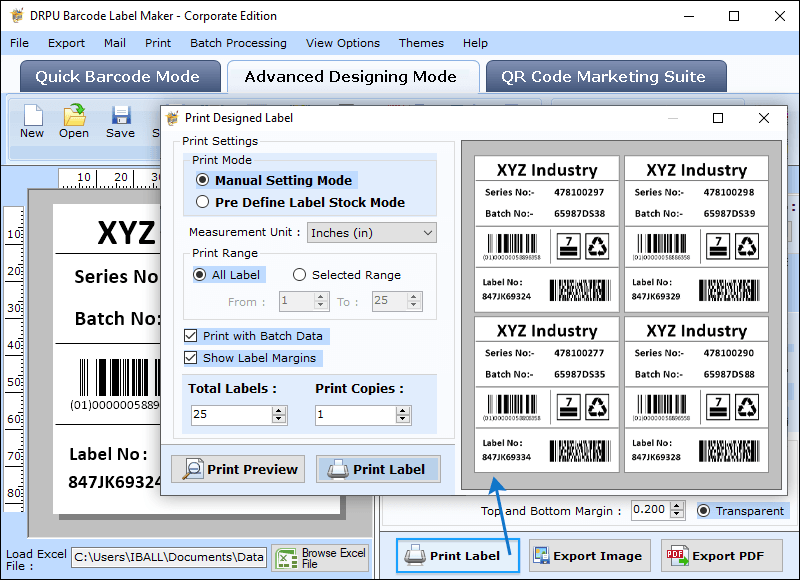Switch to QR Code Marketing Suite tab
The image size is (800, 580).
coord(606,77)
